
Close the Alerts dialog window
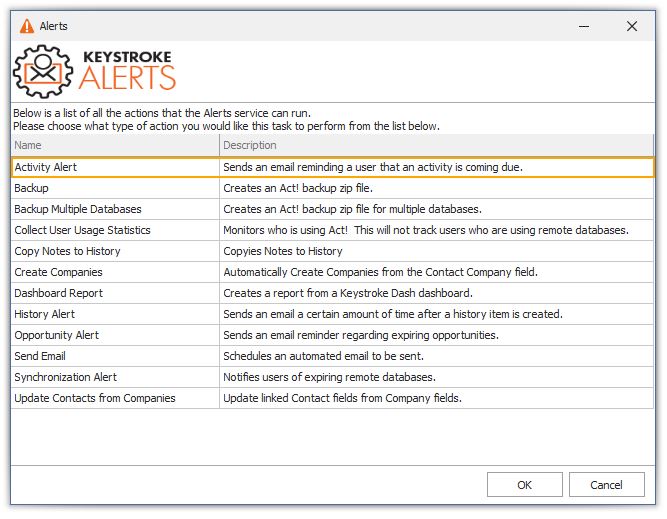tap(632, 26)
